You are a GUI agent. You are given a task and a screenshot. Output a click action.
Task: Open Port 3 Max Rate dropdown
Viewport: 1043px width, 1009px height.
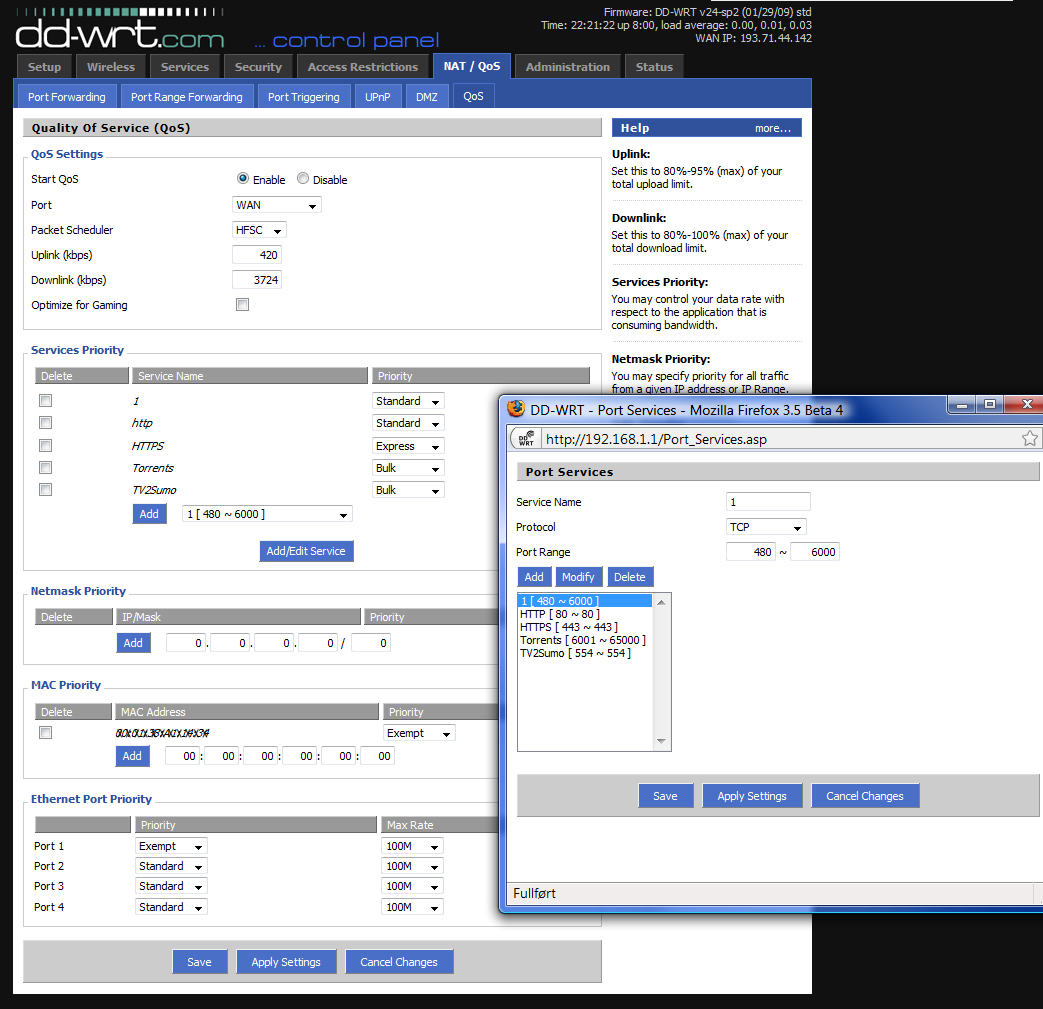coord(412,886)
